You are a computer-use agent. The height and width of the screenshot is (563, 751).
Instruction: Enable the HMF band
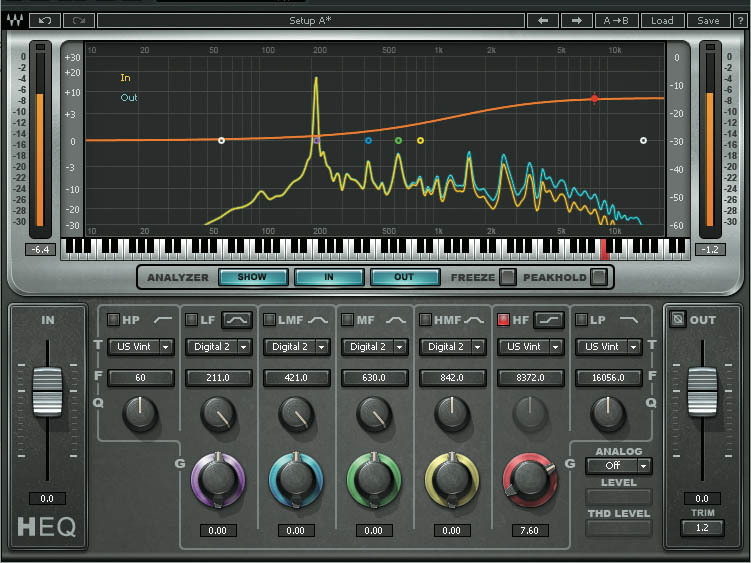[425, 320]
